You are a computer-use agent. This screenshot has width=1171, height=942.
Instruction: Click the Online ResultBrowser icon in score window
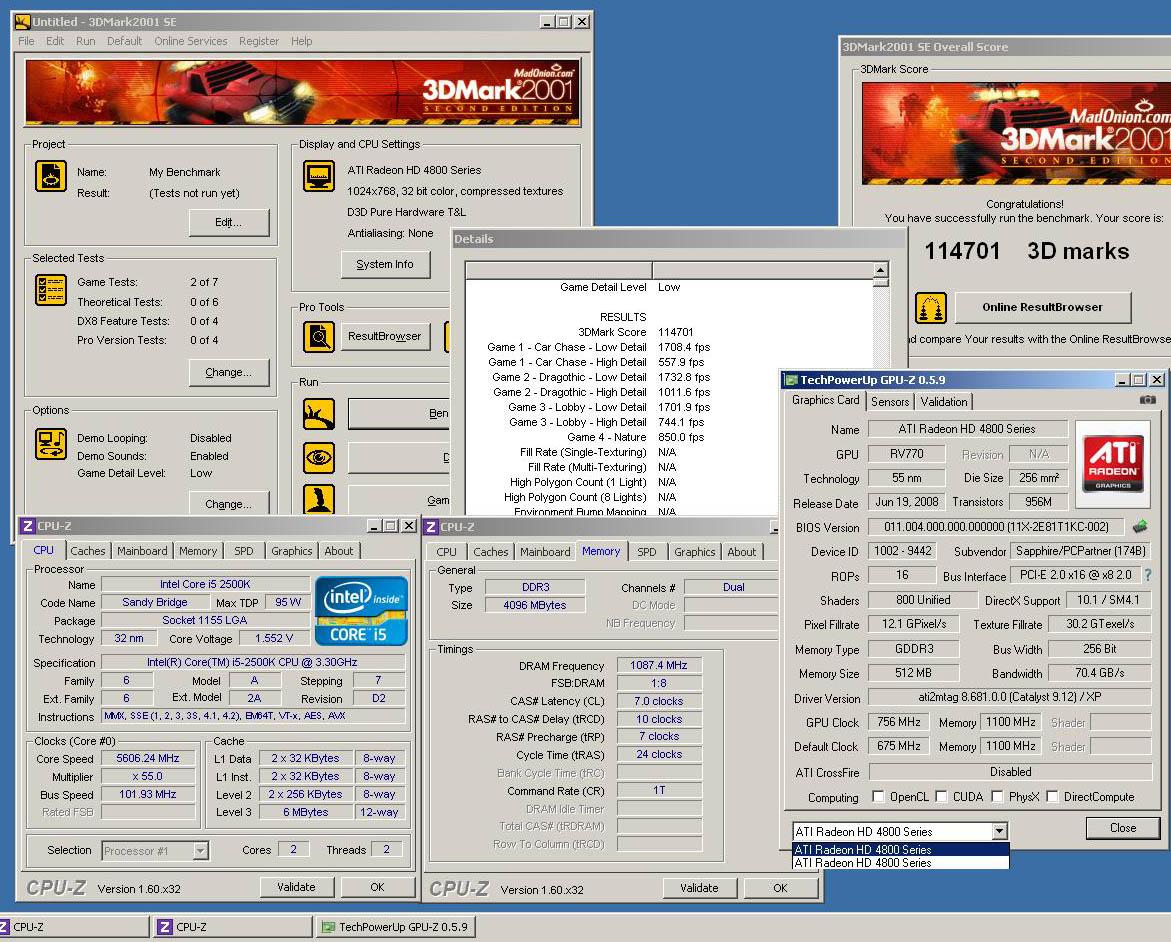pos(931,307)
